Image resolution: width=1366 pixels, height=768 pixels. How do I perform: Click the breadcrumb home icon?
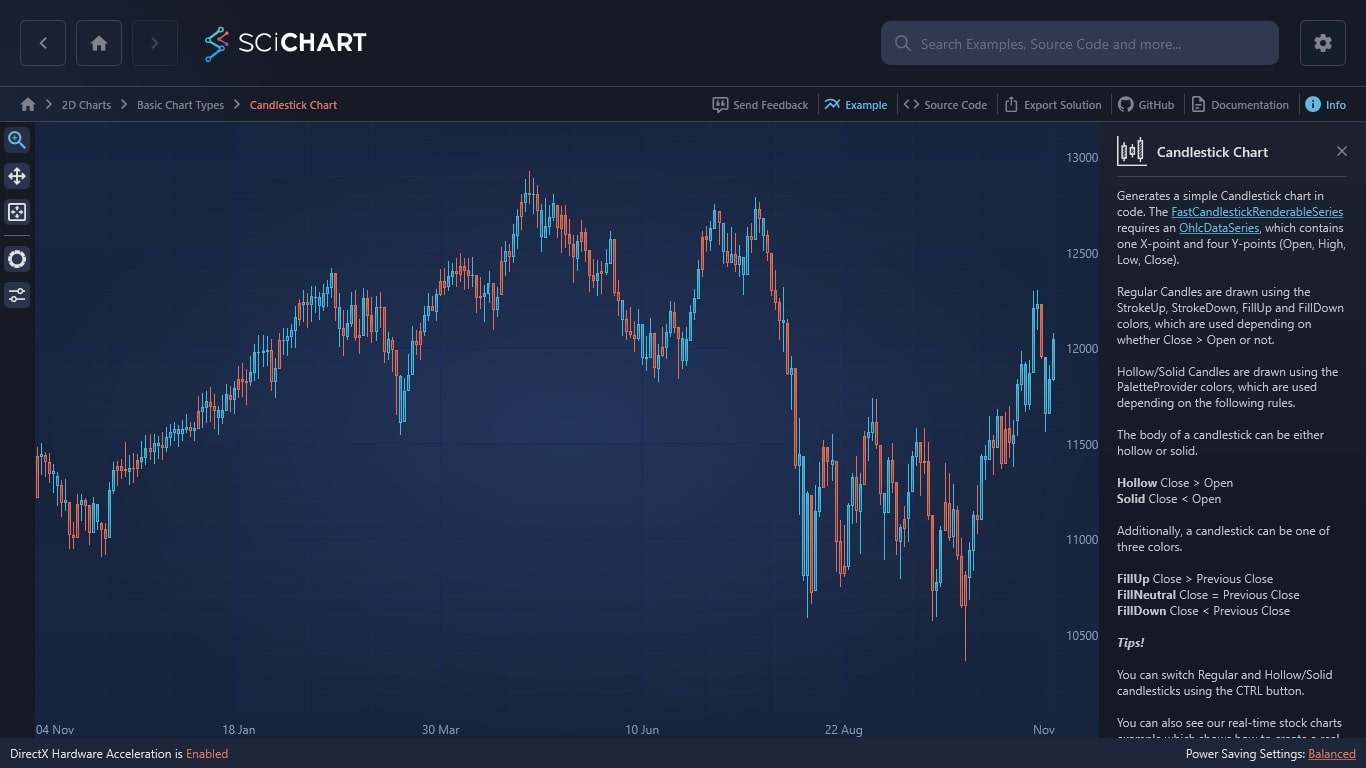click(28, 105)
